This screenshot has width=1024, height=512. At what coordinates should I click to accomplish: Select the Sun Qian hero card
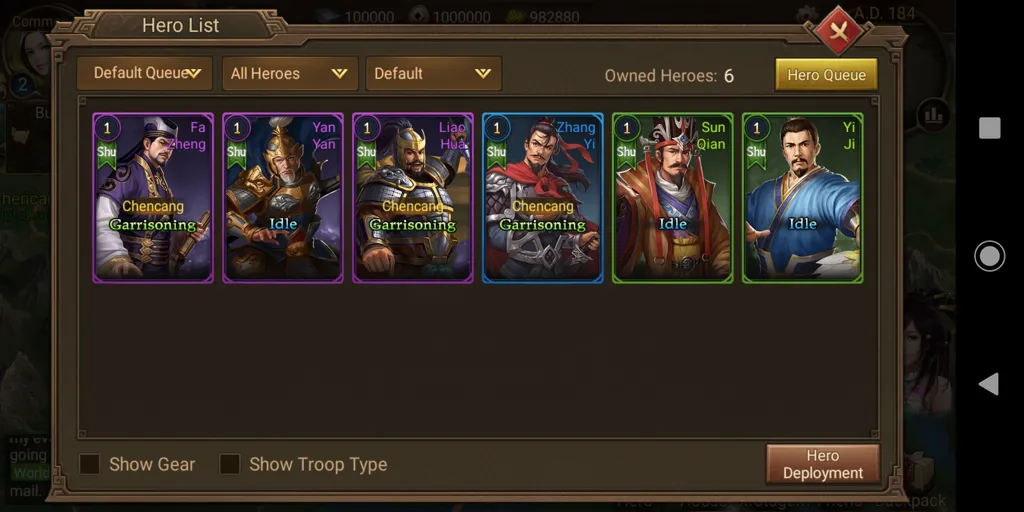673,198
